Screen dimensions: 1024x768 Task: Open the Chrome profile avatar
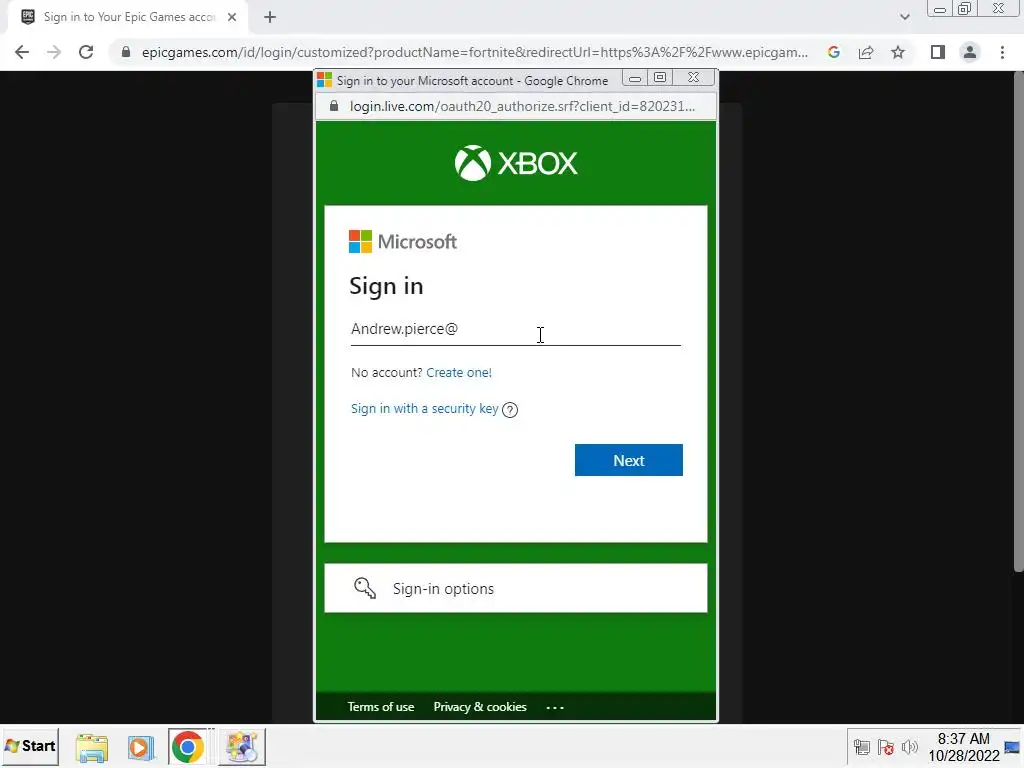[x=970, y=52]
